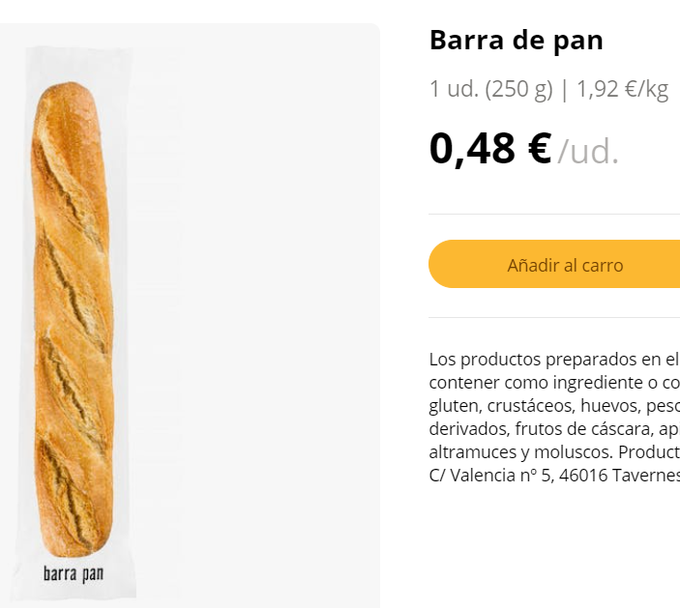This screenshot has width=680, height=608.
Task: Click the word "gluten" in allergen text
Action: [452, 405]
